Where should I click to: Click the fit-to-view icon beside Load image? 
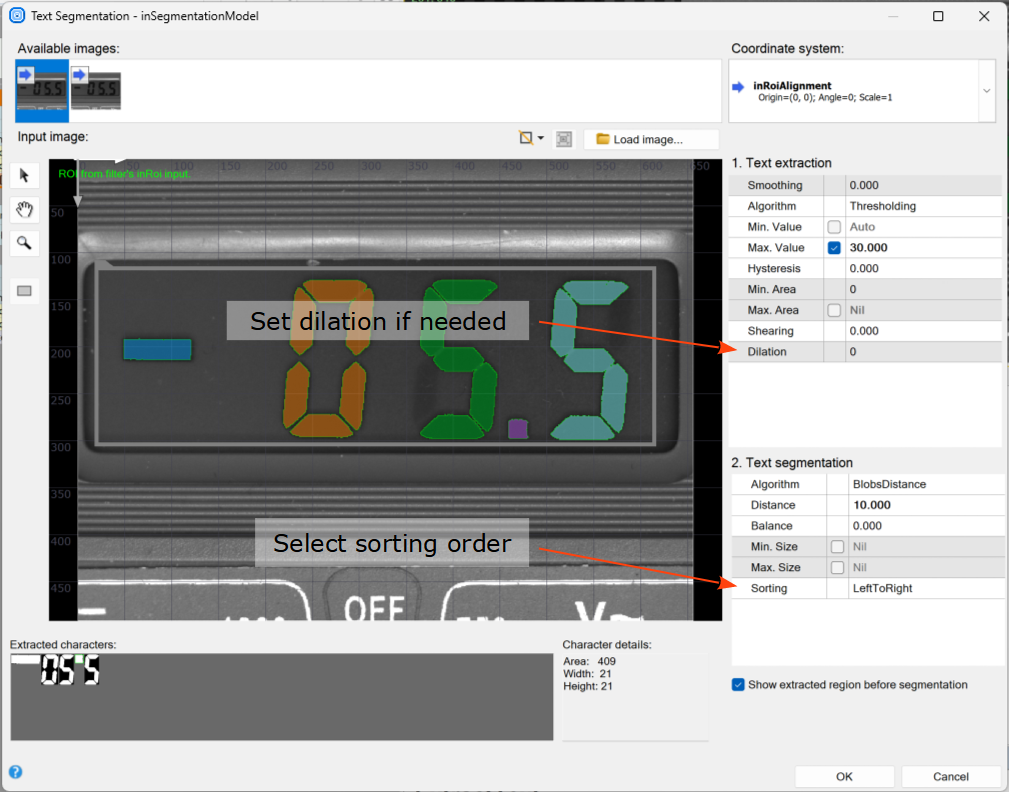pyautogui.click(x=564, y=139)
